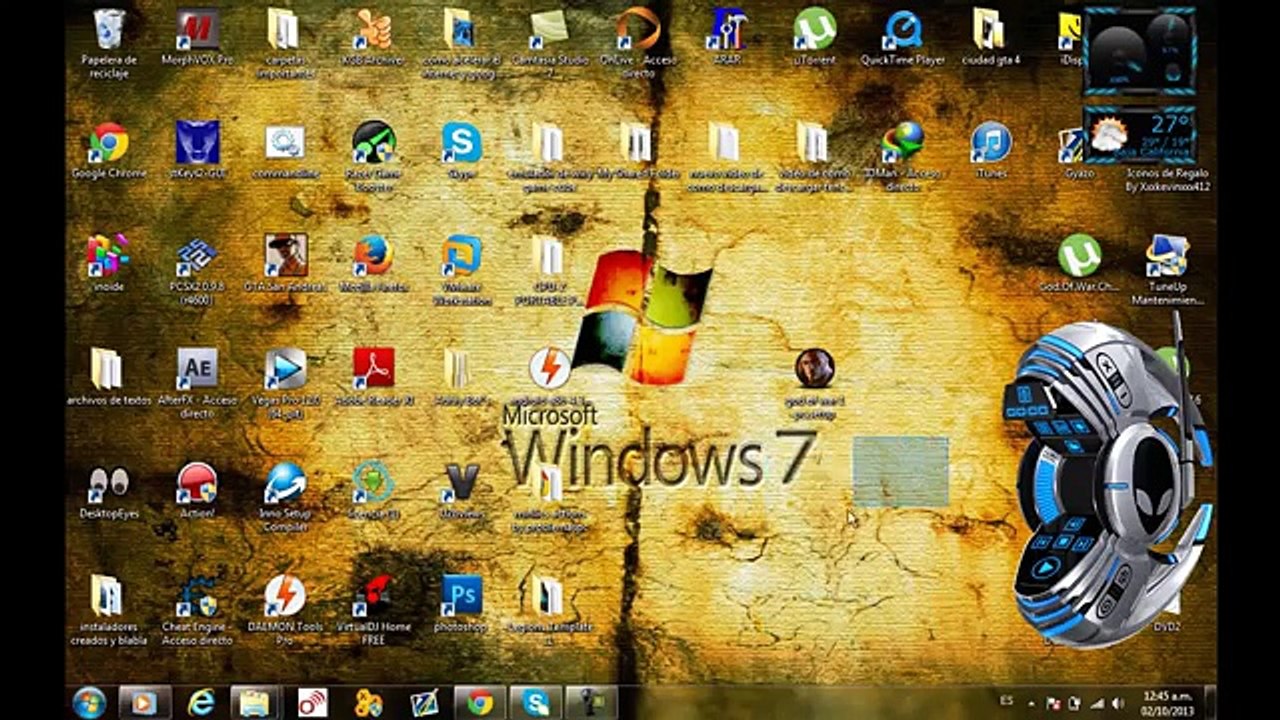Select the God.Of.War torrent file icon
The height and width of the screenshot is (720, 1280).
click(x=1079, y=256)
